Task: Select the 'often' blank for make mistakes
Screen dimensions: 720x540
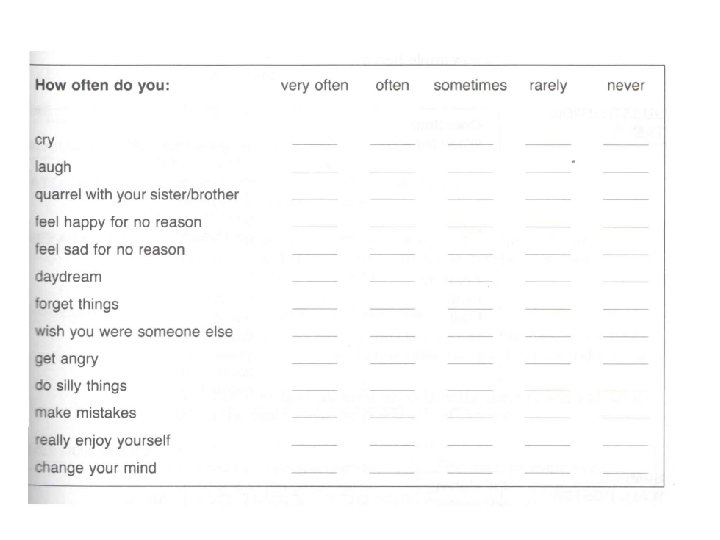Action: (392, 415)
